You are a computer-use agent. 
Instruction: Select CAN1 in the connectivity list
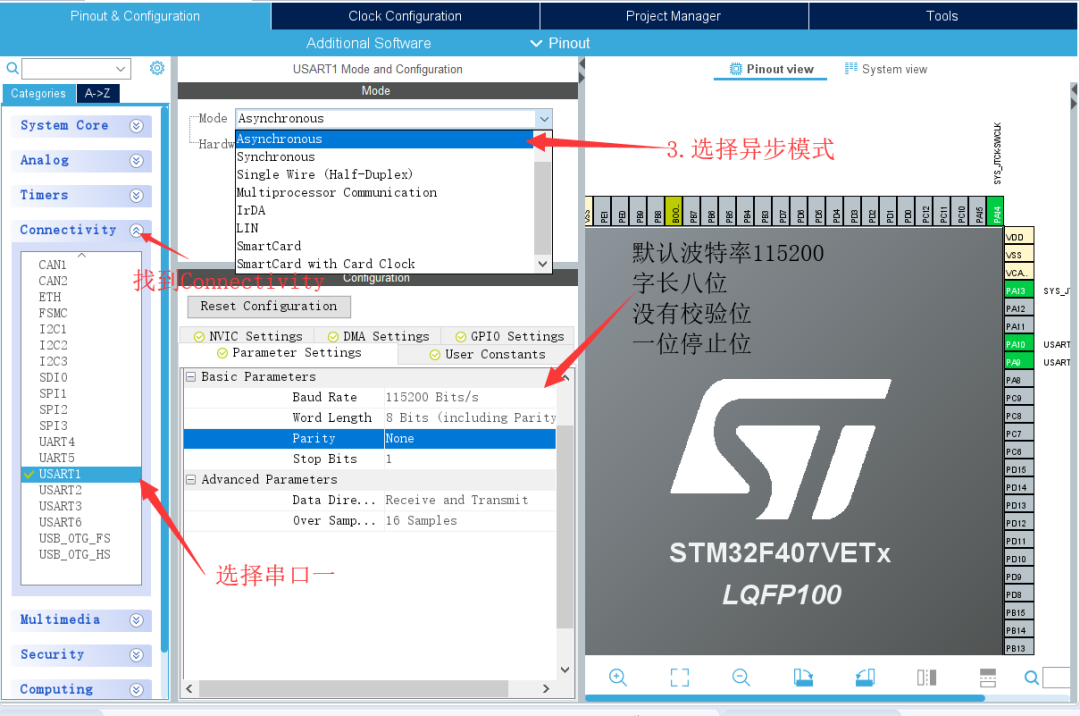pyautogui.click(x=81, y=264)
